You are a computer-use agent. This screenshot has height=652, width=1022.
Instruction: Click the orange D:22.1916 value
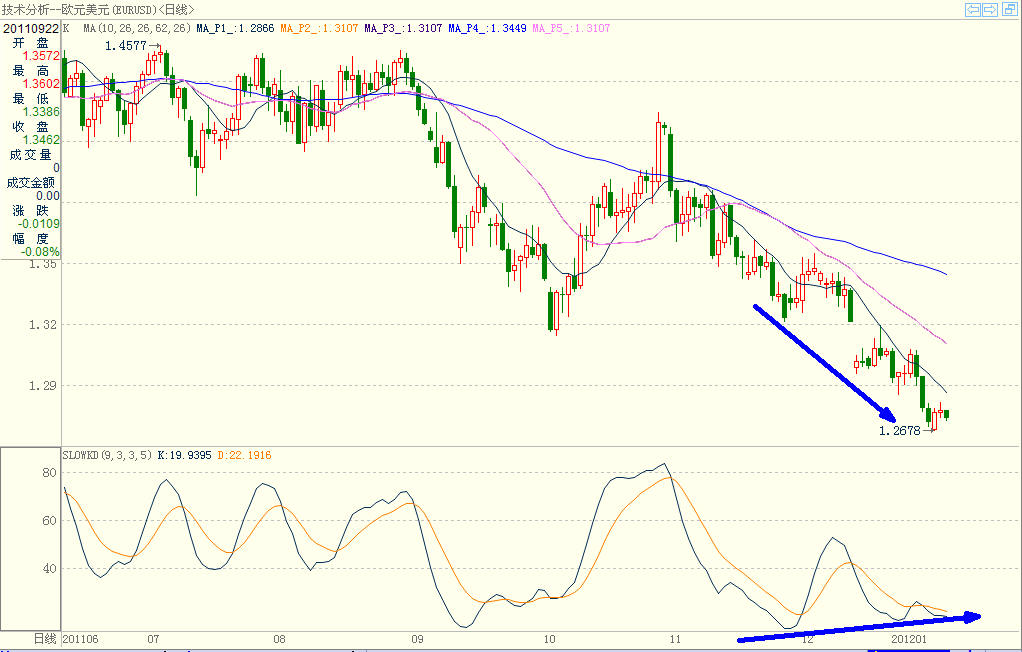pos(244,455)
